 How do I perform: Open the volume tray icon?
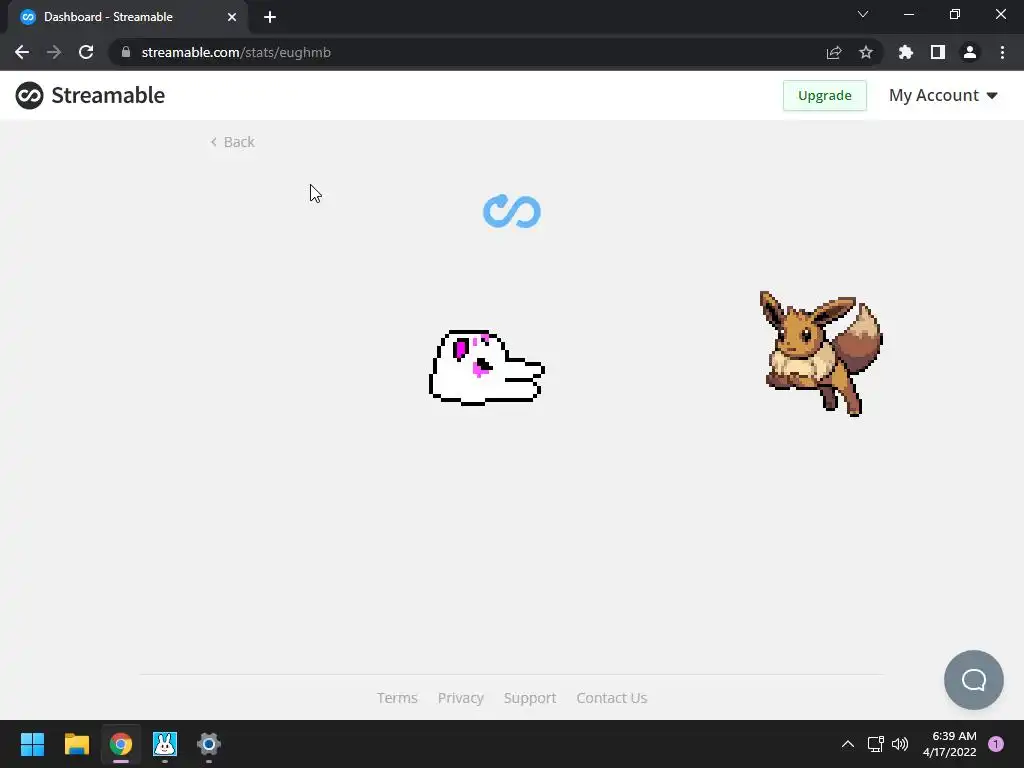point(900,744)
